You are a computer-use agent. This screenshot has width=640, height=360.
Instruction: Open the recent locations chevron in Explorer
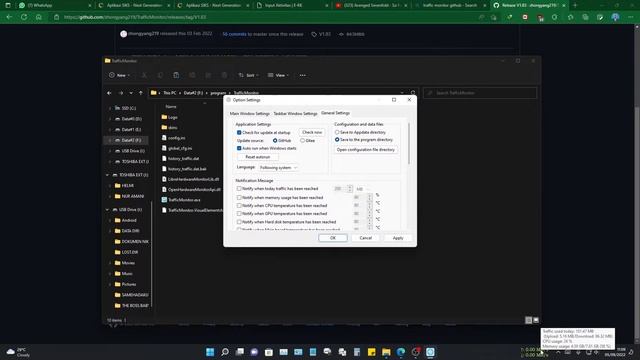(131, 93)
